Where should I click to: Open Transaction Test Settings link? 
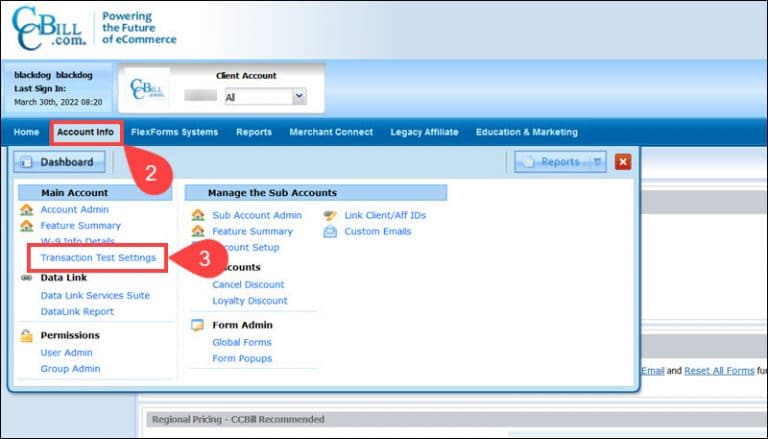coord(98,258)
